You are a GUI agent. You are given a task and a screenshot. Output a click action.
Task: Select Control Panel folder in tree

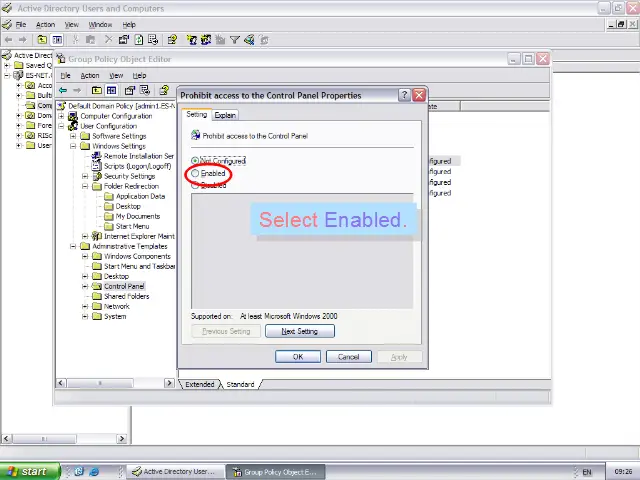[124, 286]
